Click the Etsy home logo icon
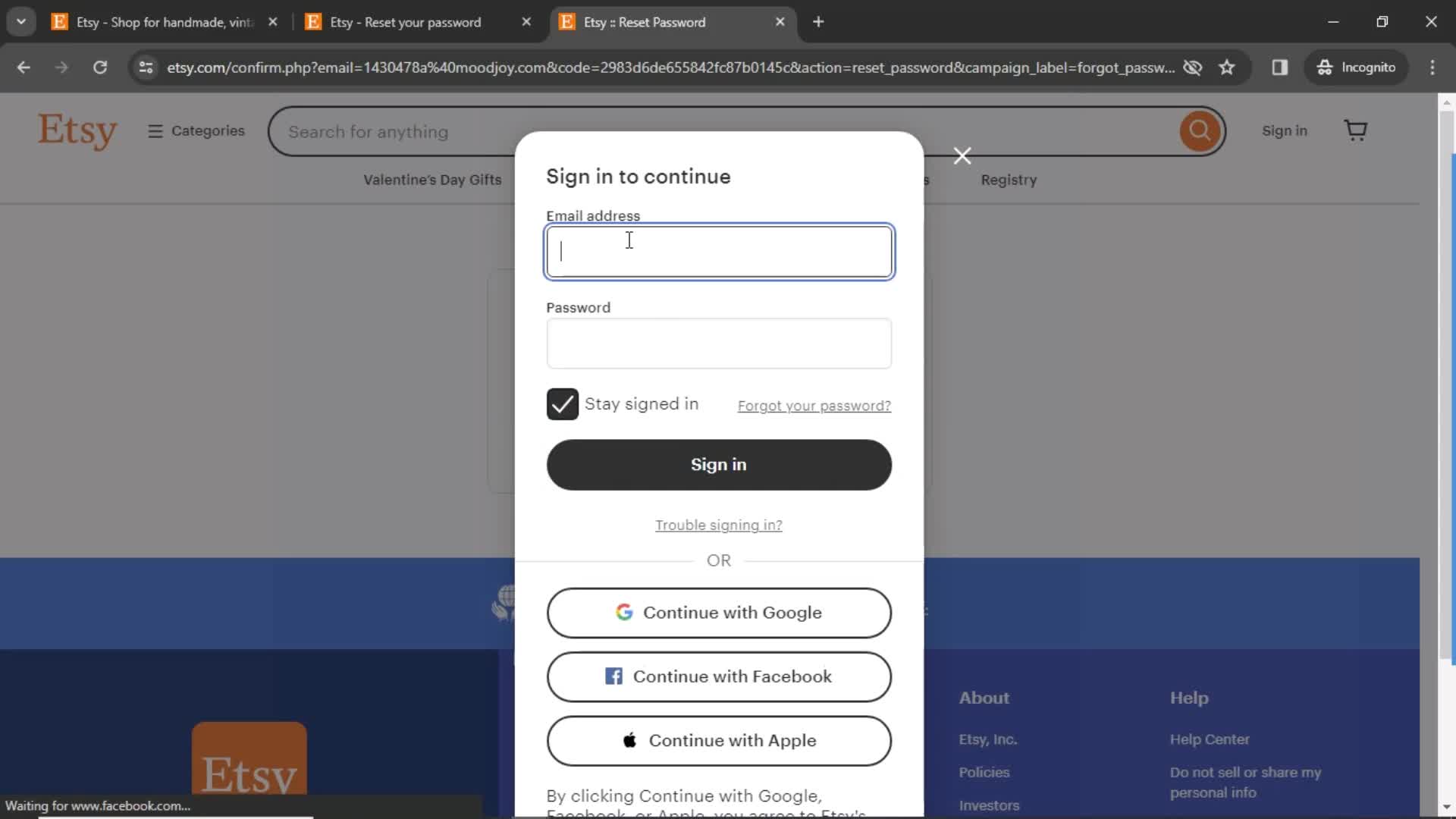This screenshot has width=1456, height=819. tap(78, 131)
